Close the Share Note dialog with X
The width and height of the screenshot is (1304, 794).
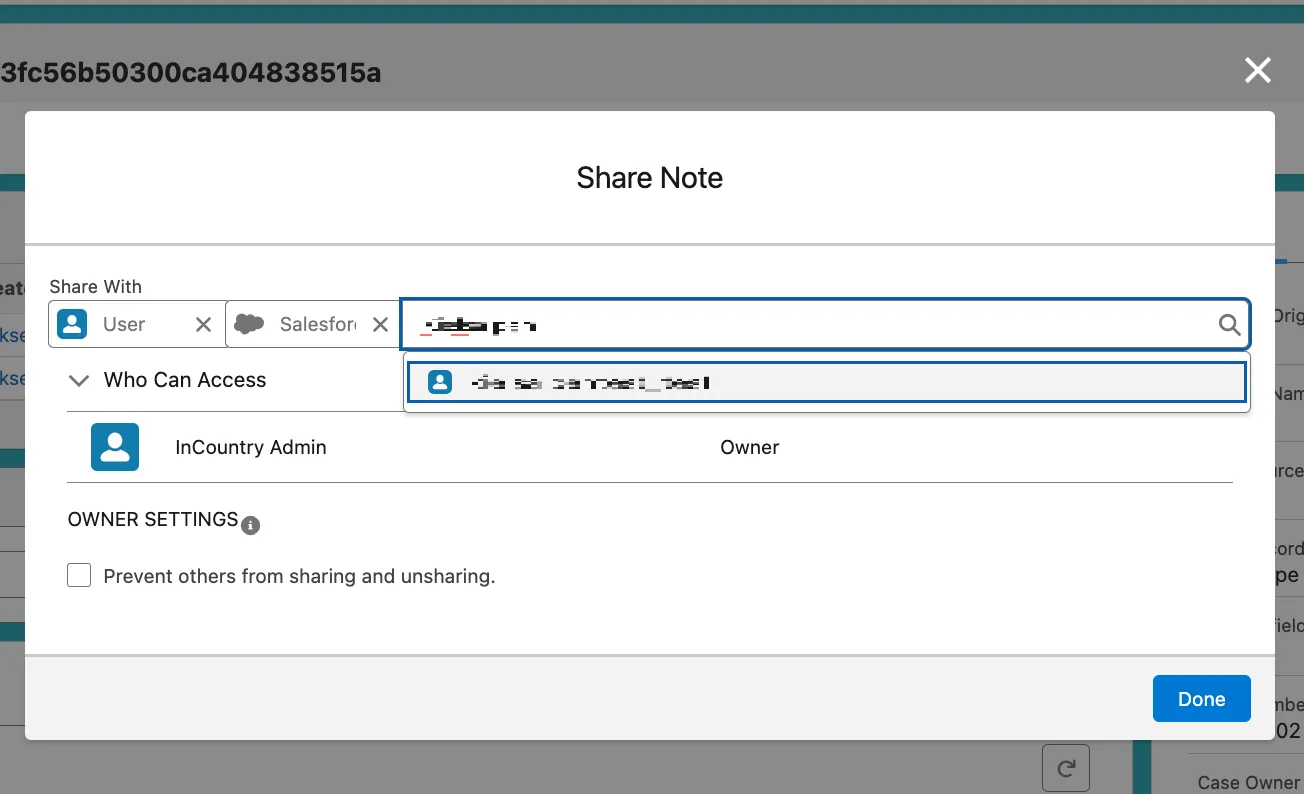tap(1257, 70)
